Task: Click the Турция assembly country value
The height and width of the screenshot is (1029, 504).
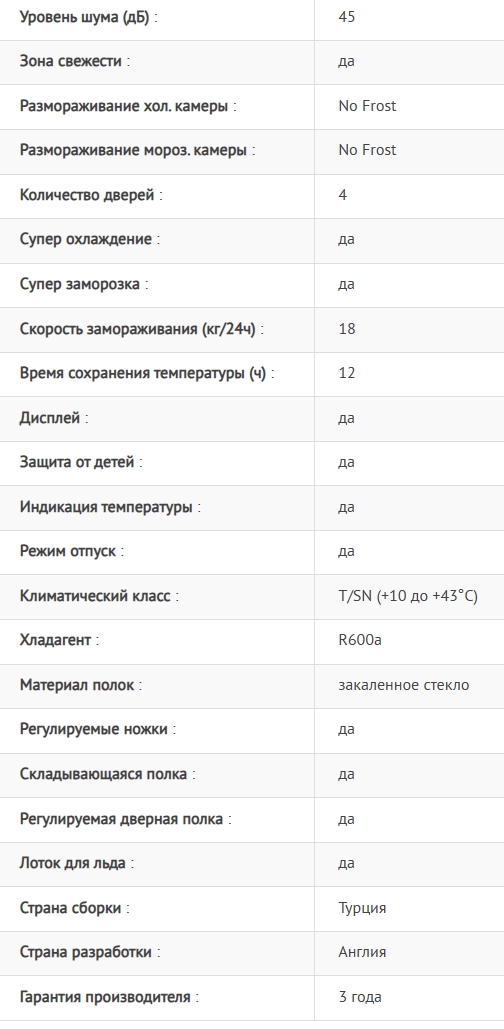Action: pos(362,908)
